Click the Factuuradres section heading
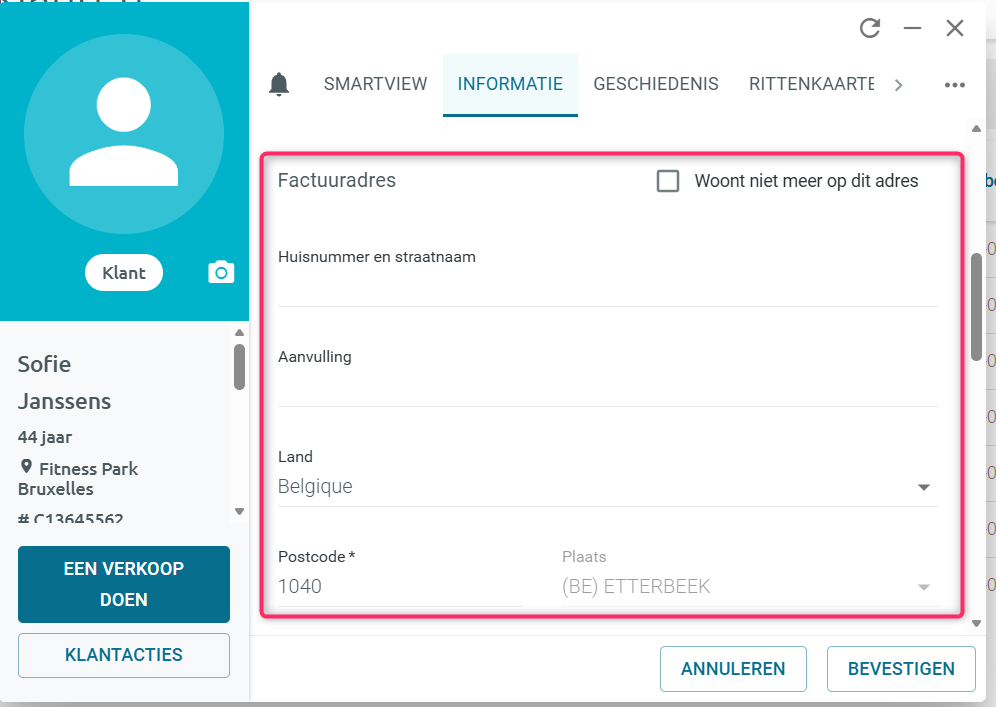The width and height of the screenshot is (996, 707). pos(337,180)
